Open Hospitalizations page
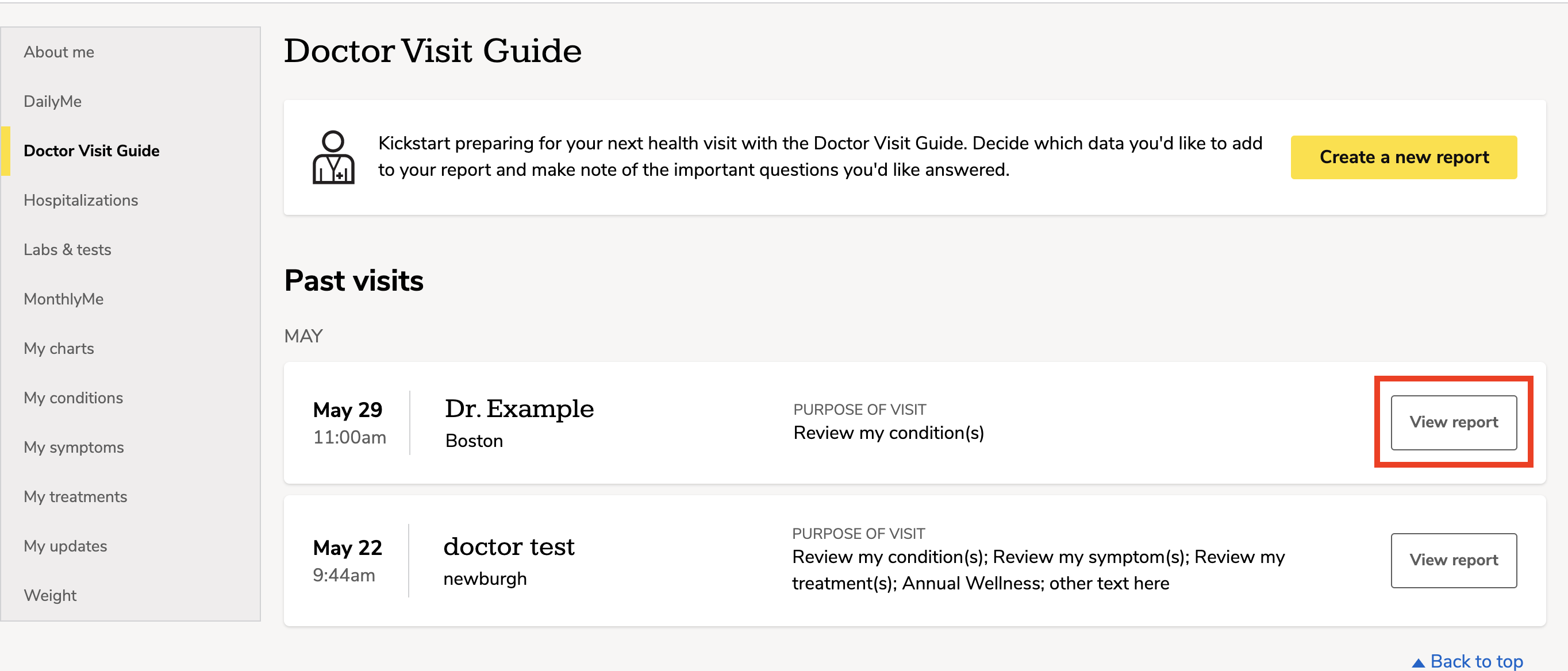The width and height of the screenshot is (1568, 671). pyautogui.click(x=80, y=200)
